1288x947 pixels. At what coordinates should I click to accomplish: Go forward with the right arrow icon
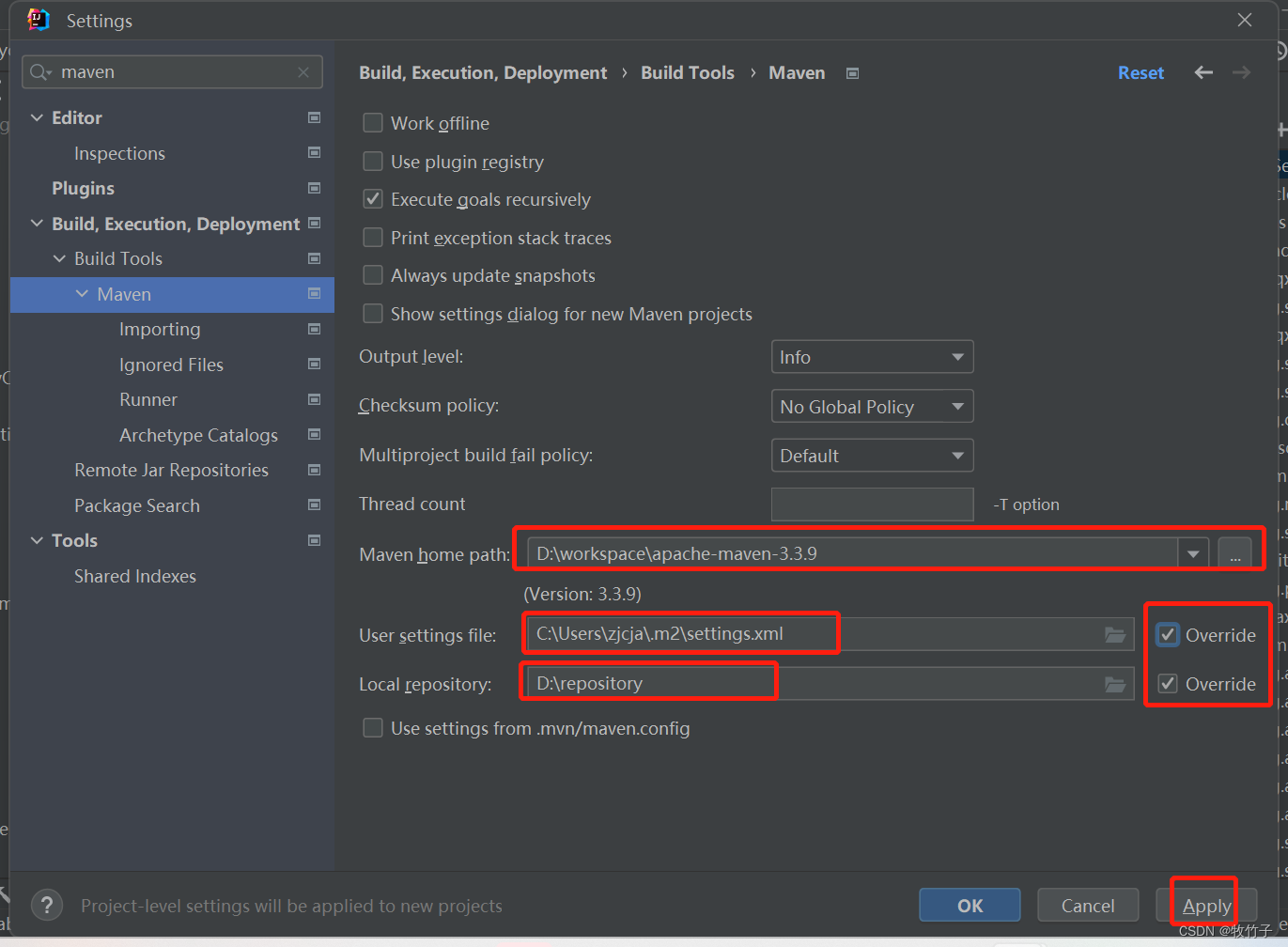pos(1241,72)
